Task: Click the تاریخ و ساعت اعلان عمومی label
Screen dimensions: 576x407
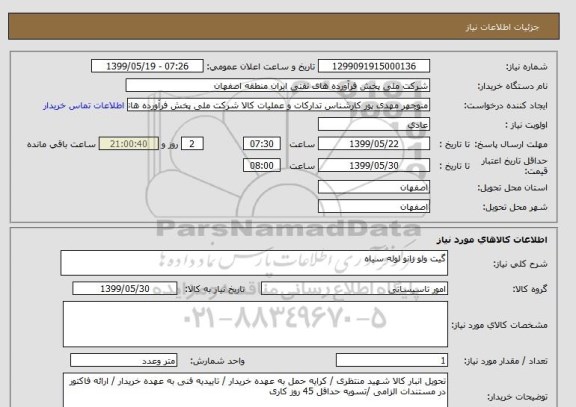Action: click(261, 67)
